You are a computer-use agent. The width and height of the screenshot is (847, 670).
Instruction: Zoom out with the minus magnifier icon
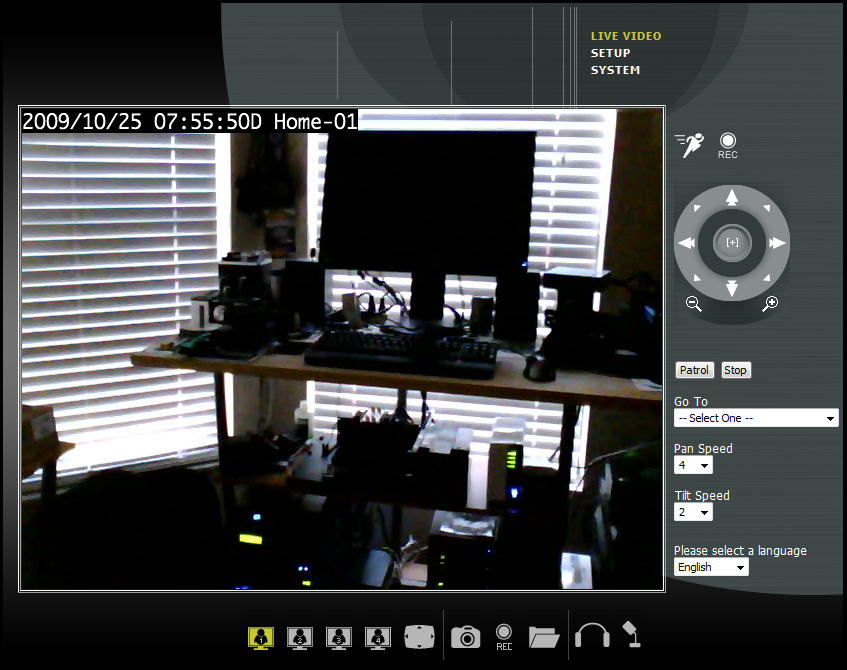[x=694, y=304]
